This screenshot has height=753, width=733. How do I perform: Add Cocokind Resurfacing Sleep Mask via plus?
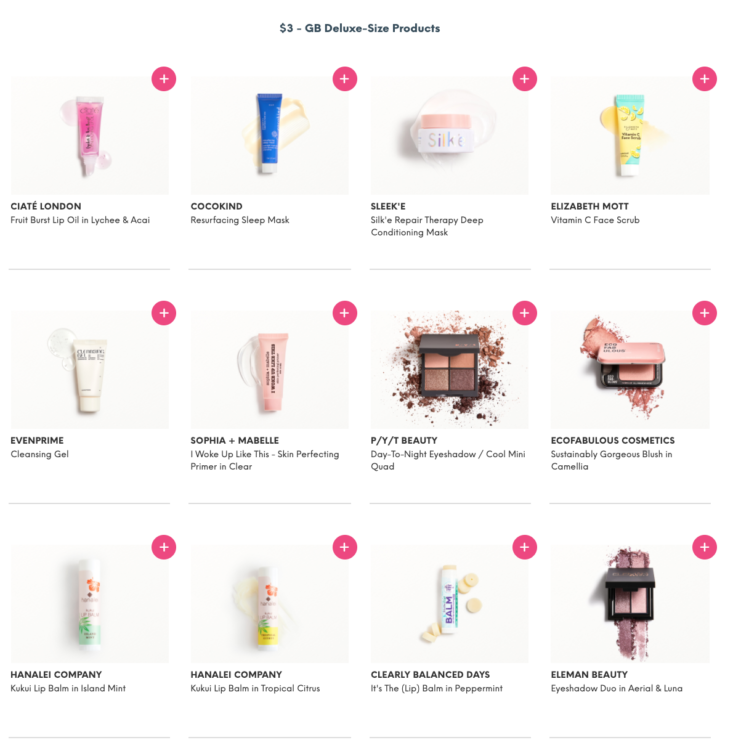(x=344, y=79)
